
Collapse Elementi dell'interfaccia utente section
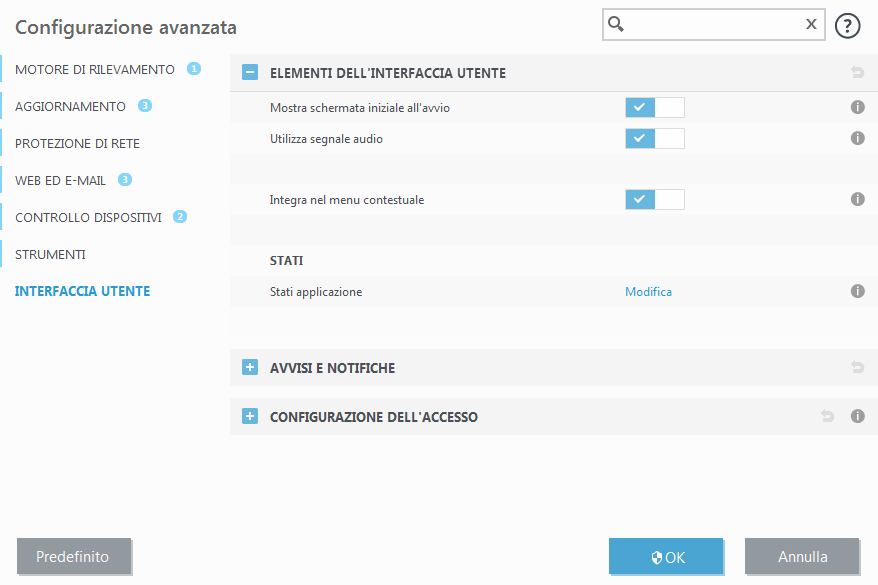pos(249,73)
